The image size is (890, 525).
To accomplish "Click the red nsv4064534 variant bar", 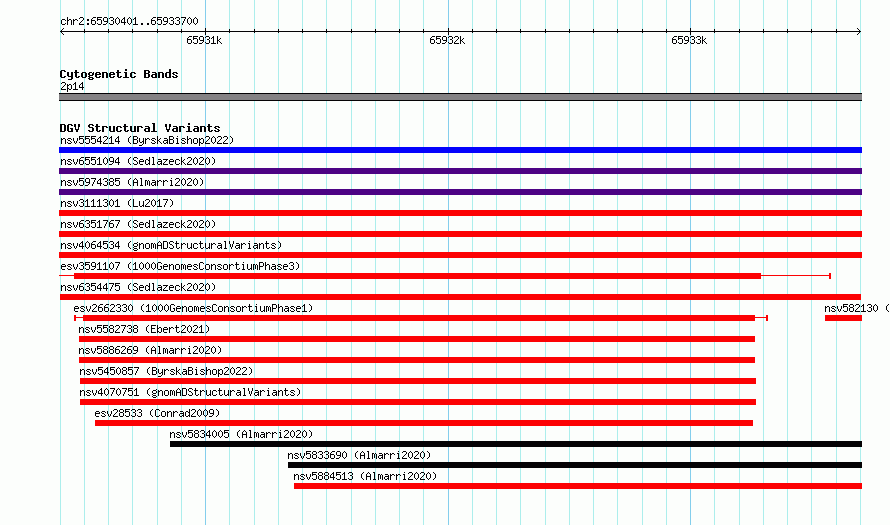I will tap(460, 255).
